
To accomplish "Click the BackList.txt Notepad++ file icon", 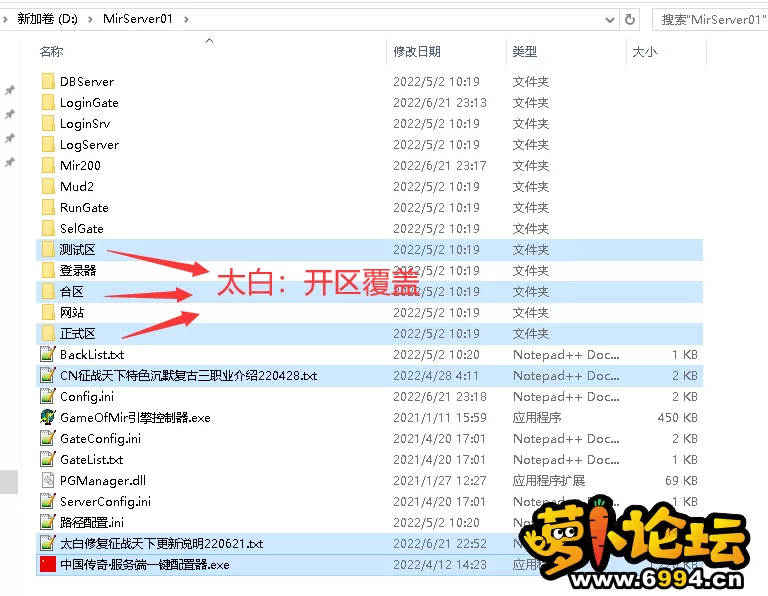I will (x=48, y=354).
